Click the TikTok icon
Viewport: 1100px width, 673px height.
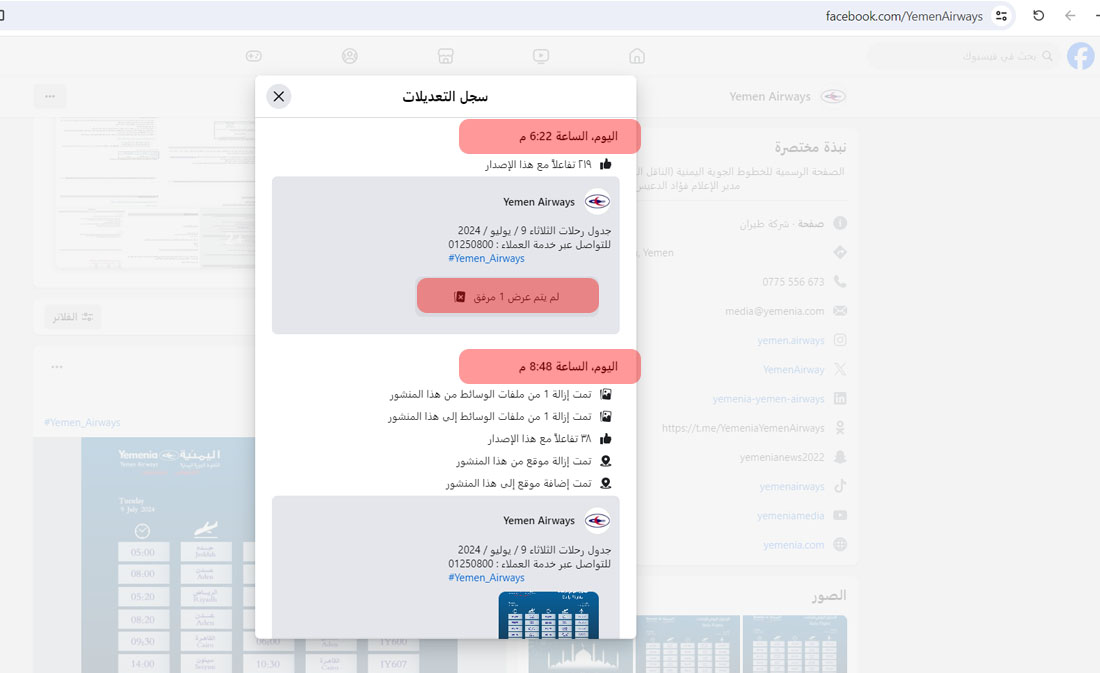840,486
